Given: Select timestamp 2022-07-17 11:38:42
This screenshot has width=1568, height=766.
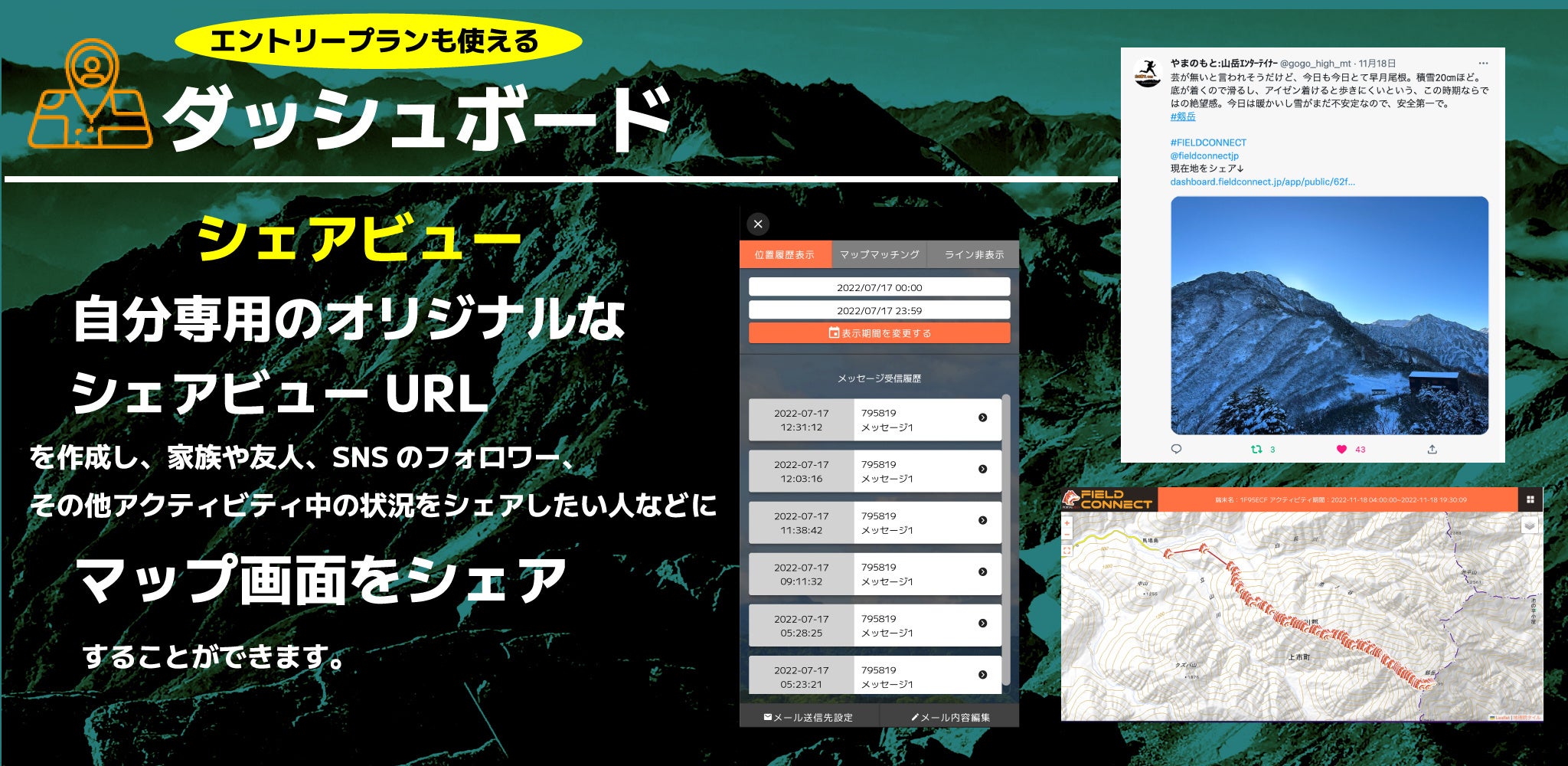Looking at the screenshot, I should tap(801, 522).
